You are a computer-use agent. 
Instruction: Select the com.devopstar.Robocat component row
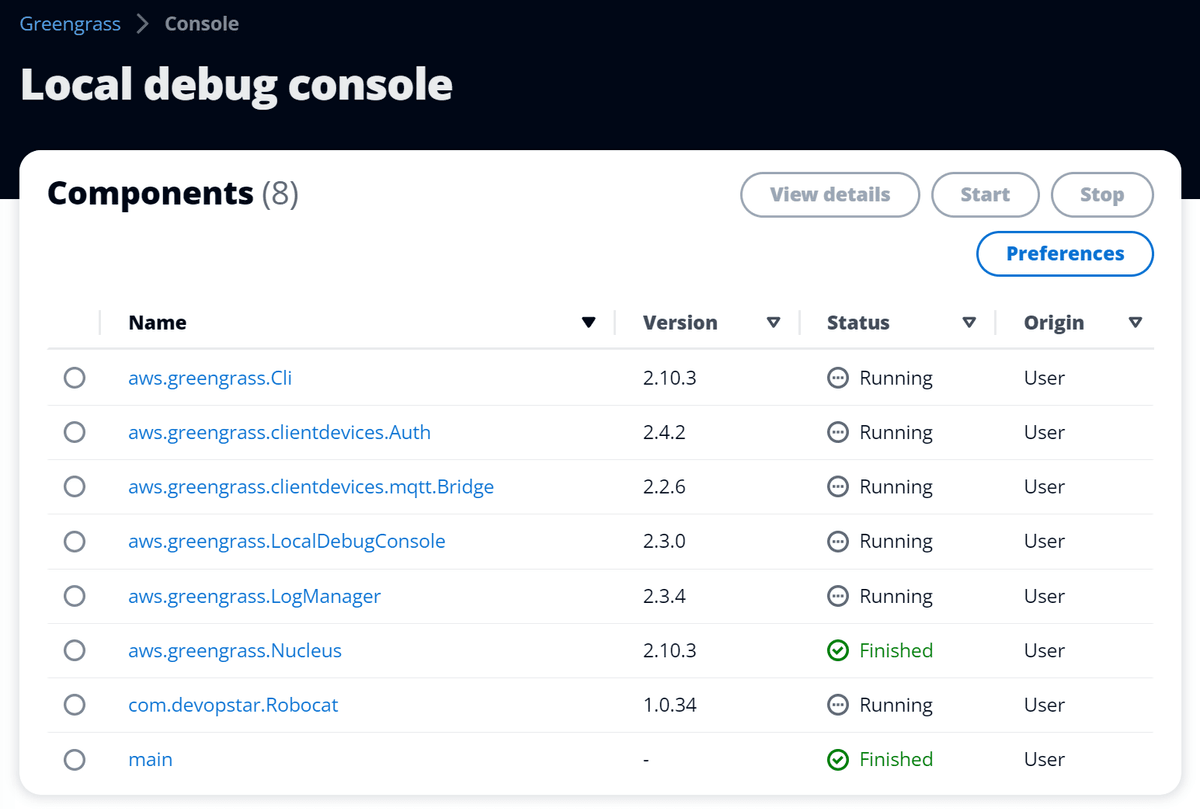(x=74, y=704)
